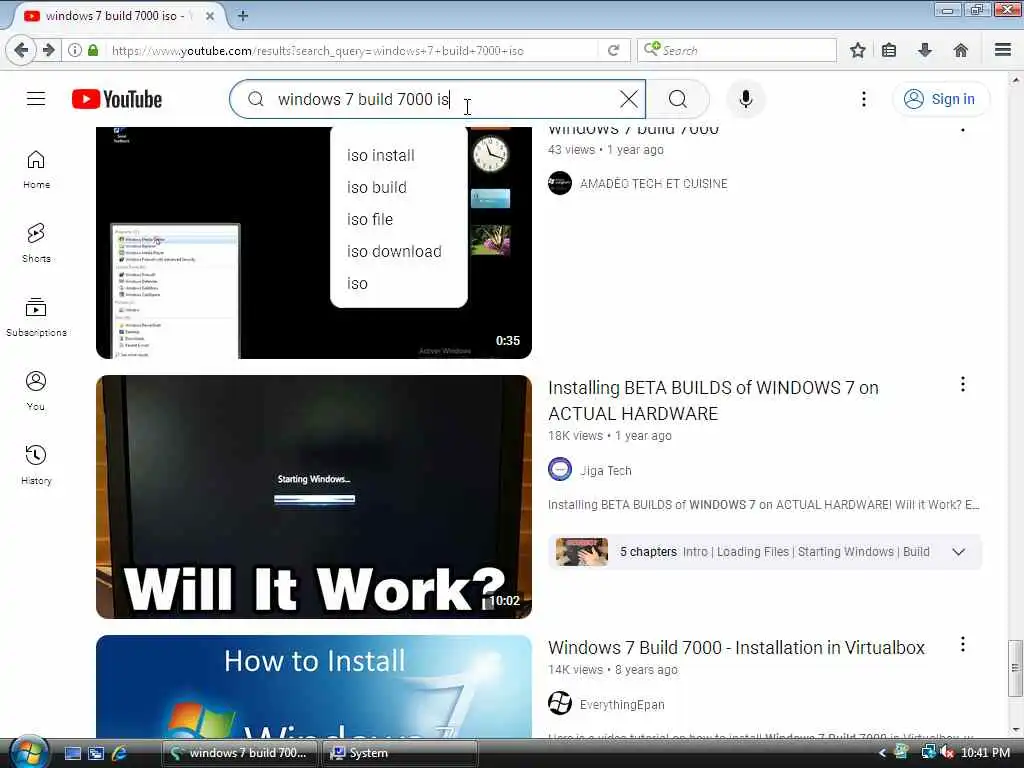Screen dimensions: 1024x768
Task: Switch to System taskbar window
Action: click(400, 753)
